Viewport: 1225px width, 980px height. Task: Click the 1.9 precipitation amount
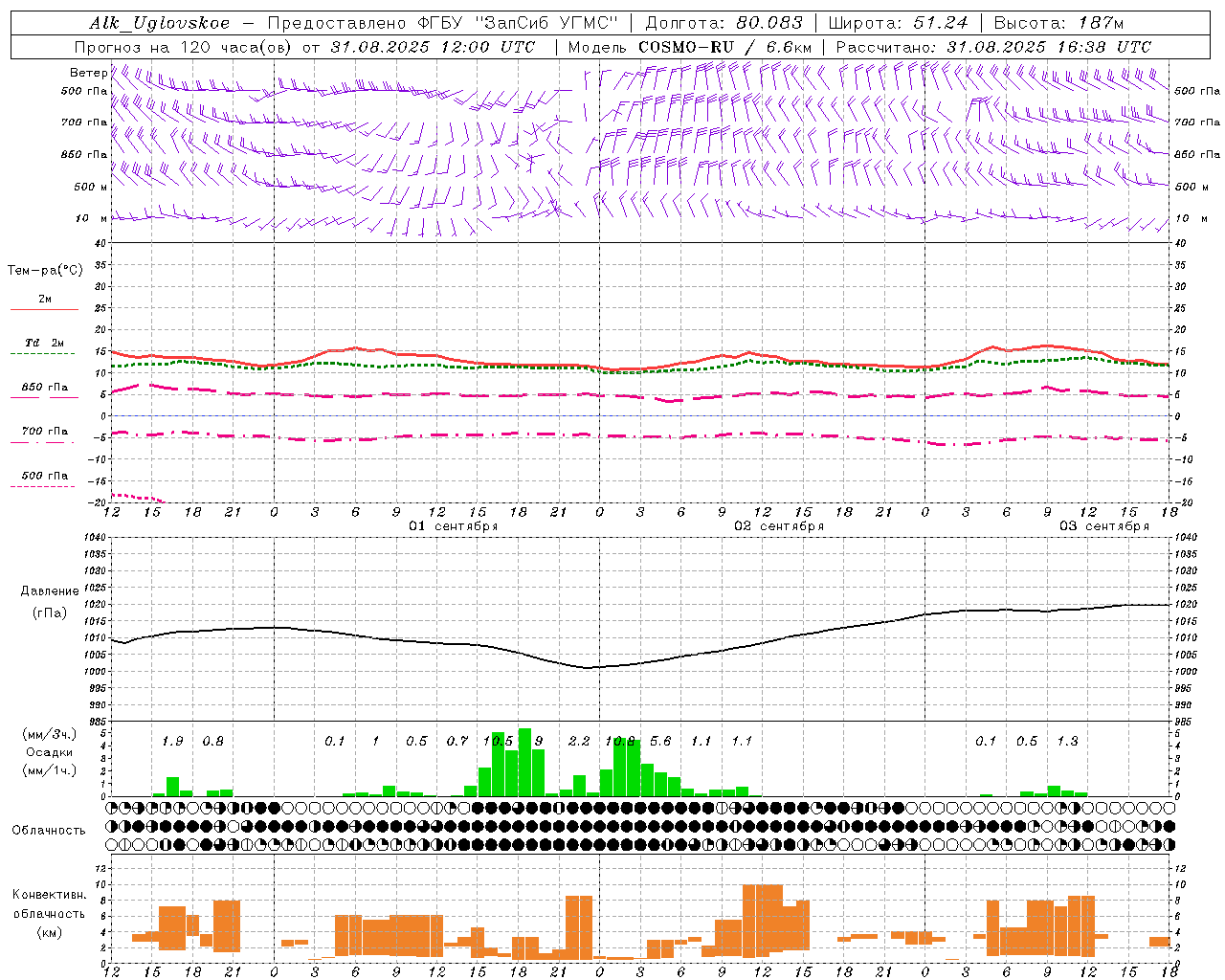click(172, 741)
